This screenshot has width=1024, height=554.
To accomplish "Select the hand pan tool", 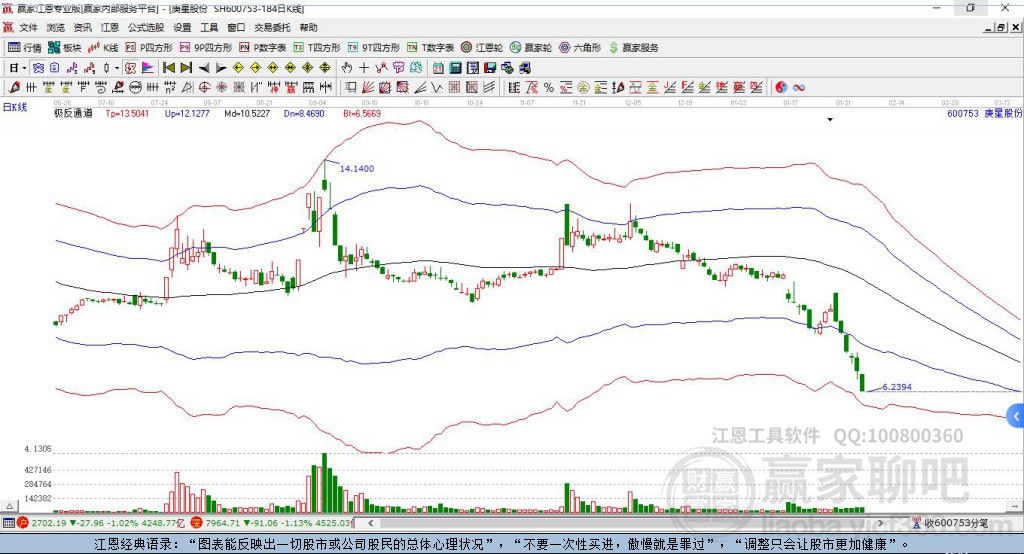I will (346, 68).
